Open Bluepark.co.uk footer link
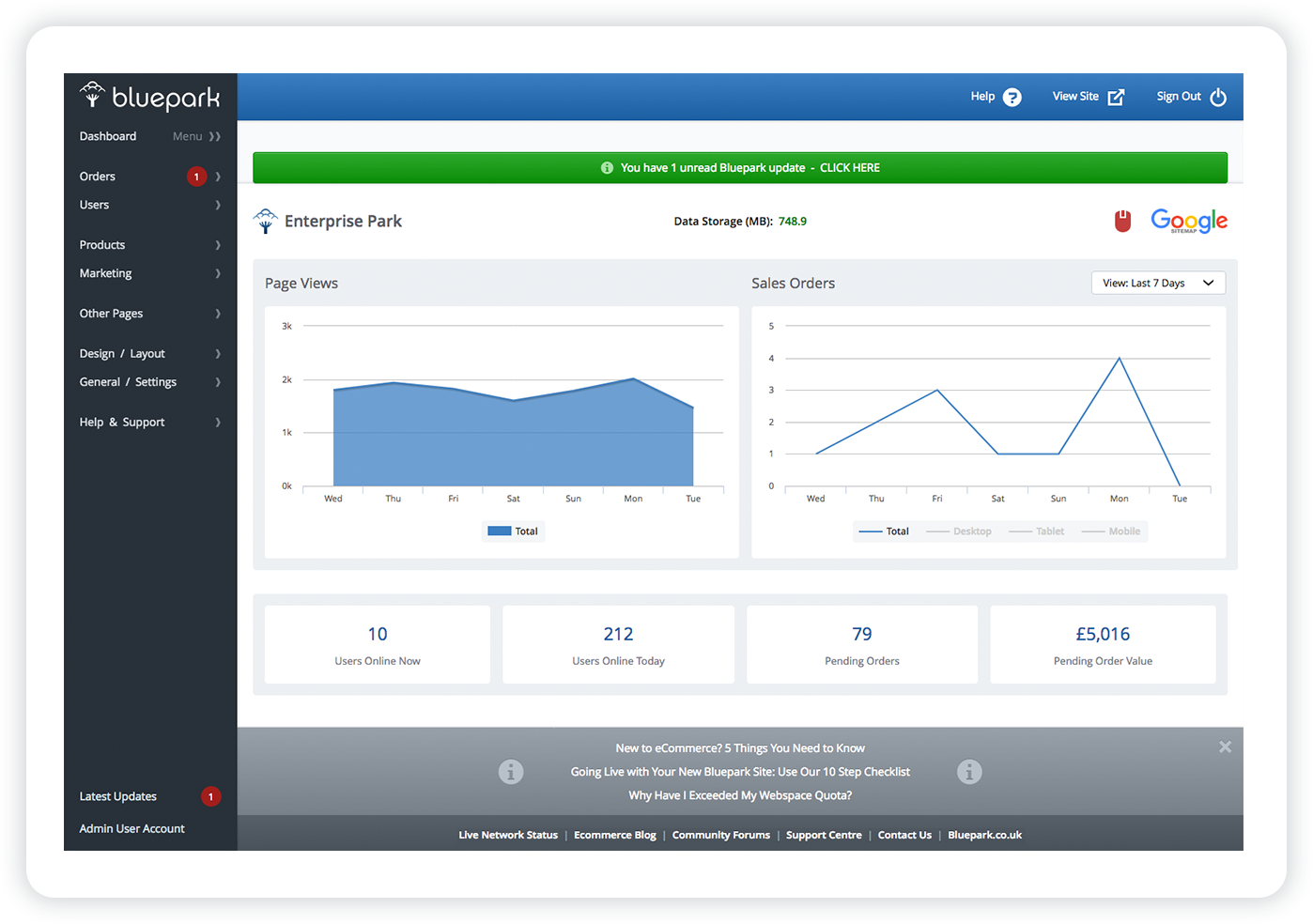This screenshot has height=924, width=1313. point(984,835)
